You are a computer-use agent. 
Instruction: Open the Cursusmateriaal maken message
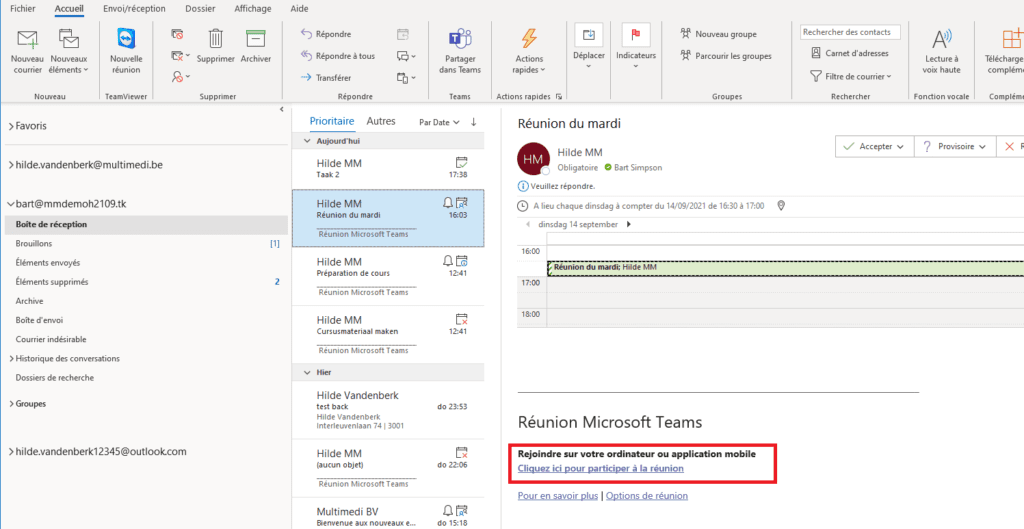pyautogui.click(x=388, y=334)
